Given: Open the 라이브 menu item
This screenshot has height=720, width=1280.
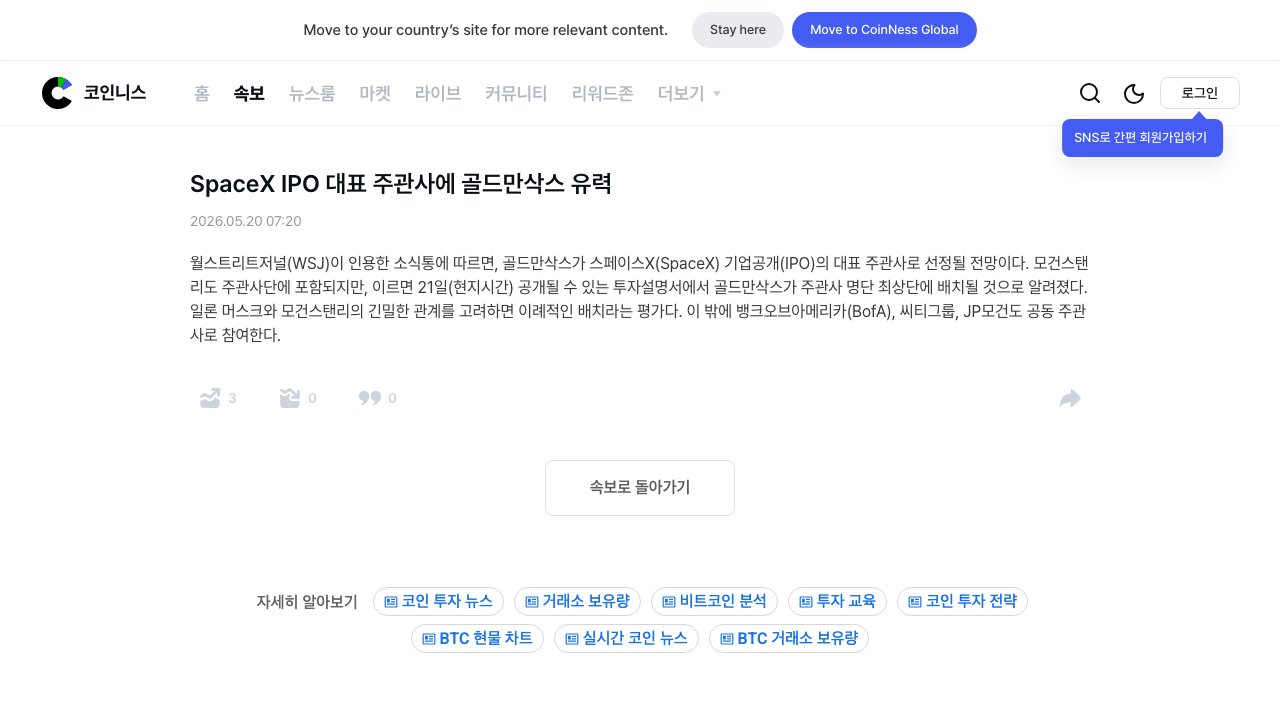Looking at the screenshot, I should [438, 93].
